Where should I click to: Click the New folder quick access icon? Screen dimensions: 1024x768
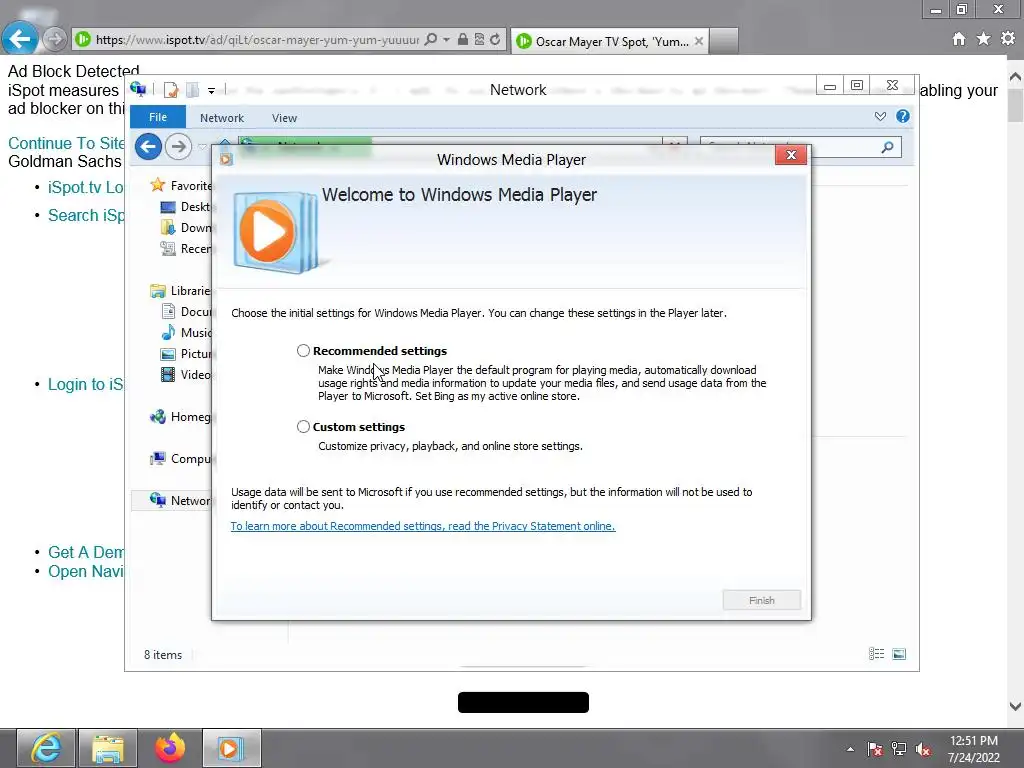tap(192, 89)
